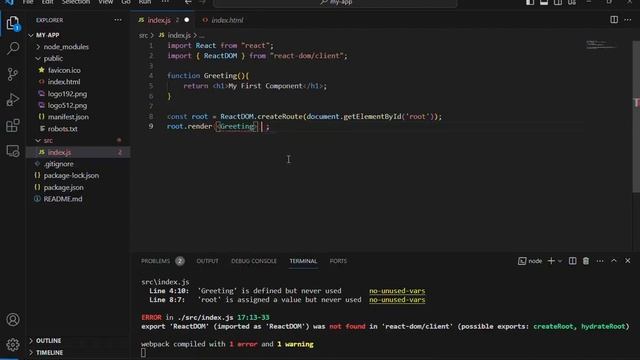Open the Remote Explorer view
640x360 pixels.
click(13, 151)
